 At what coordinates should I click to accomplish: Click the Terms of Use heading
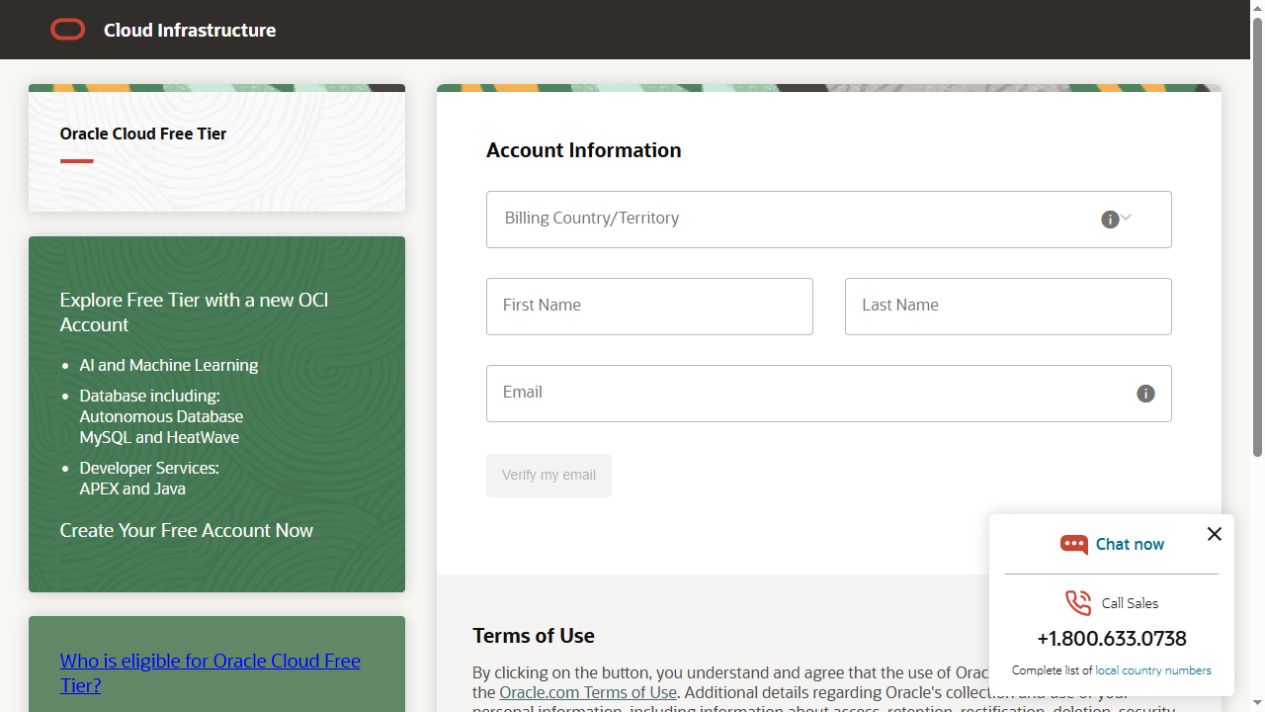coord(533,636)
